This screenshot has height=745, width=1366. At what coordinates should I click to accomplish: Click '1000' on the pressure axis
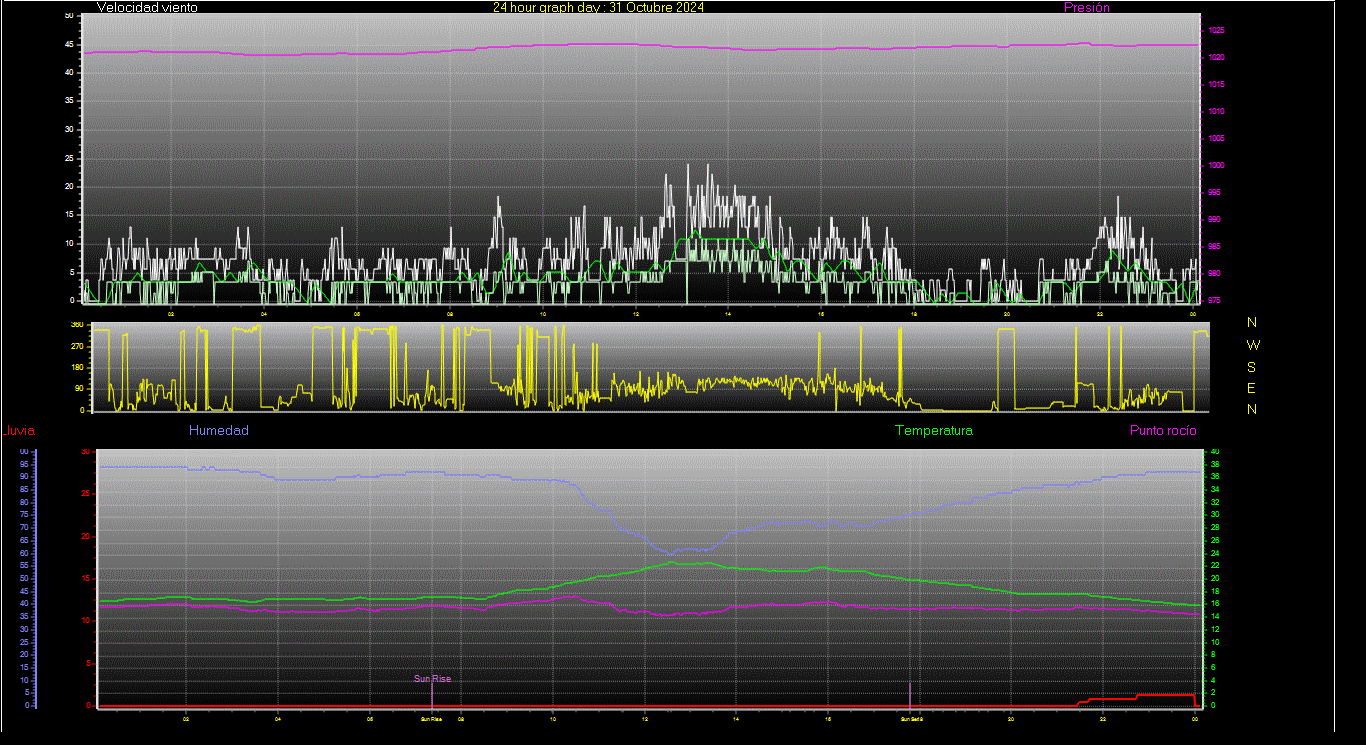(1215, 166)
